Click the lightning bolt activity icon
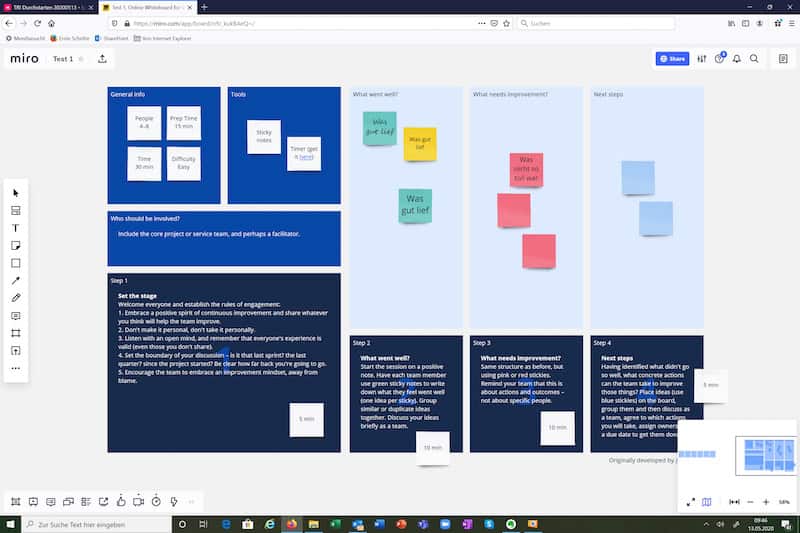800x533 pixels. coord(173,502)
